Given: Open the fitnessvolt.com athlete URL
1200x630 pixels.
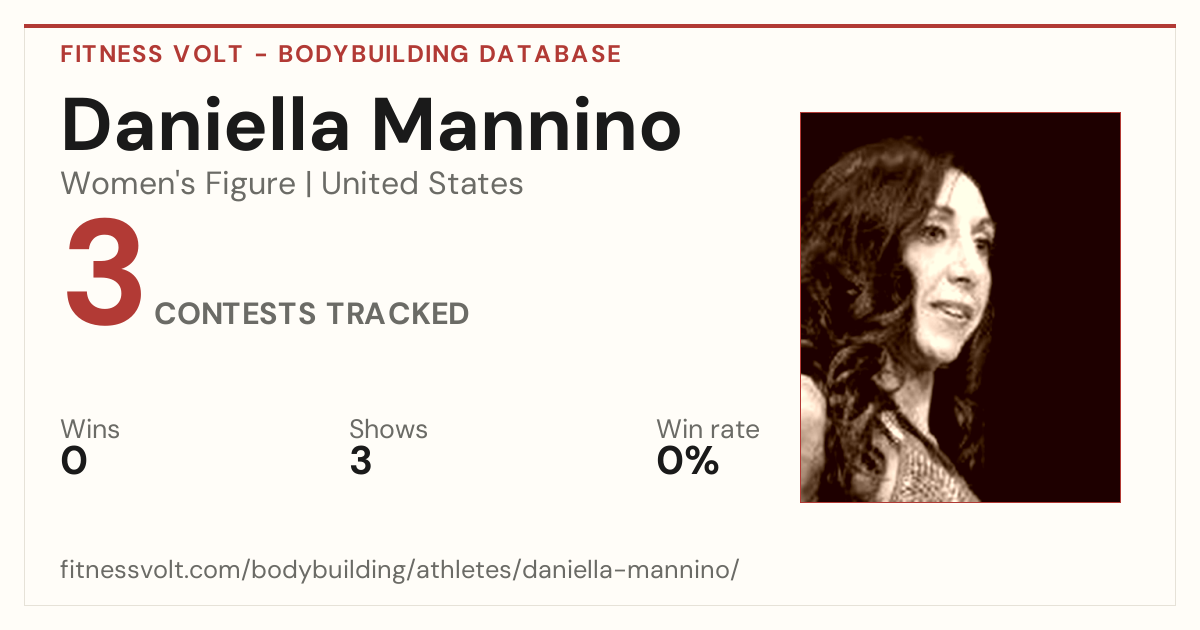Looking at the screenshot, I should pyautogui.click(x=399, y=571).
